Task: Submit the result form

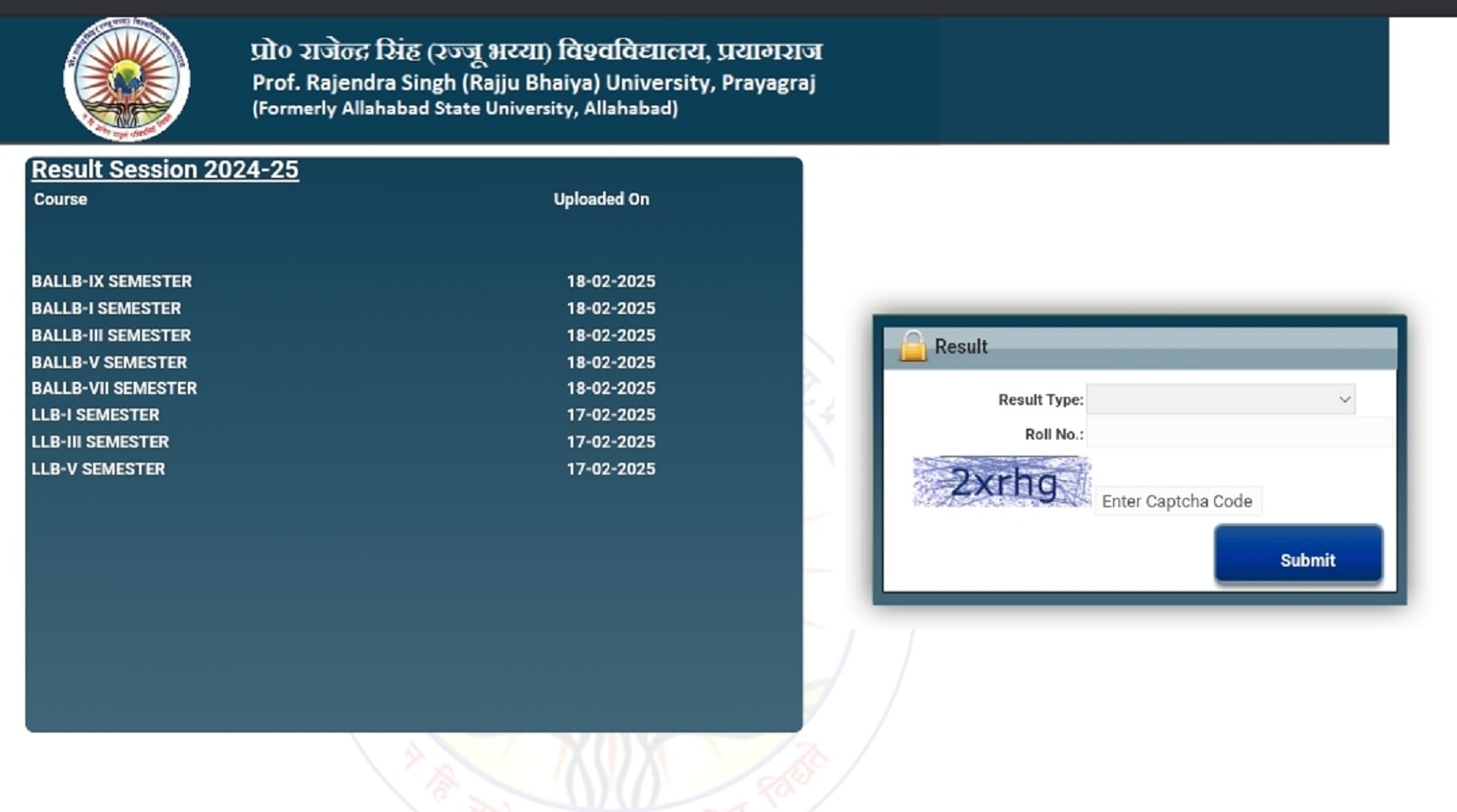Action: [x=1298, y=555]
